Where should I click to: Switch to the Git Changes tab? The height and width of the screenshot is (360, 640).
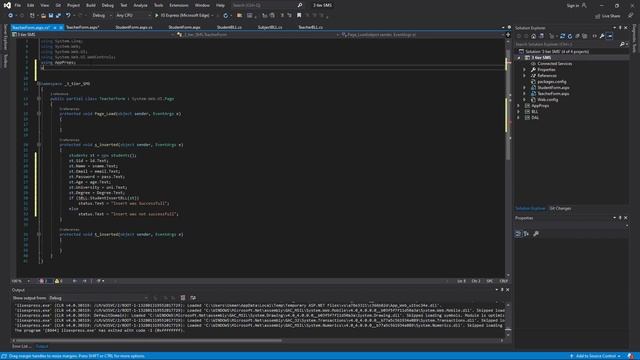(x=560, y=209)
